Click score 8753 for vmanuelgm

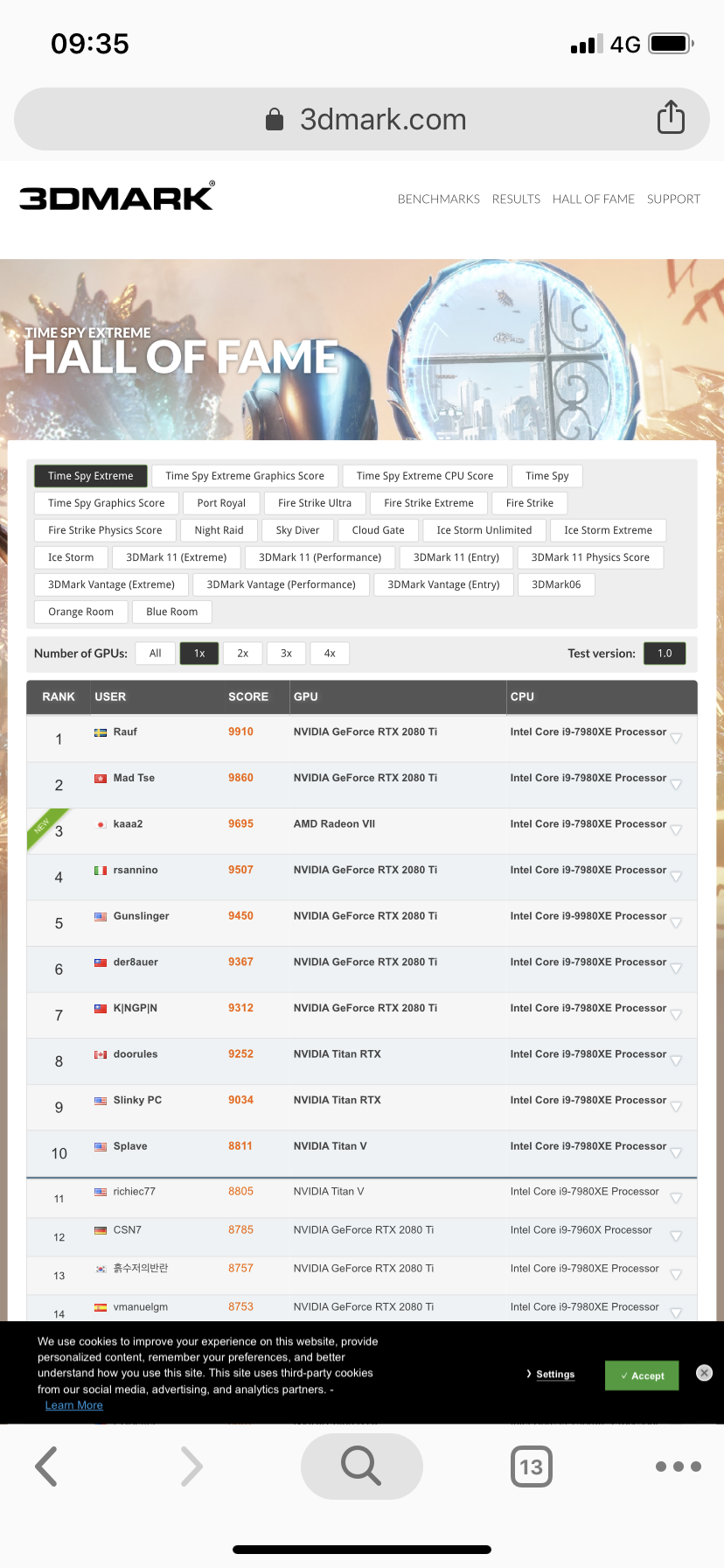click(x=240, y=1307)
